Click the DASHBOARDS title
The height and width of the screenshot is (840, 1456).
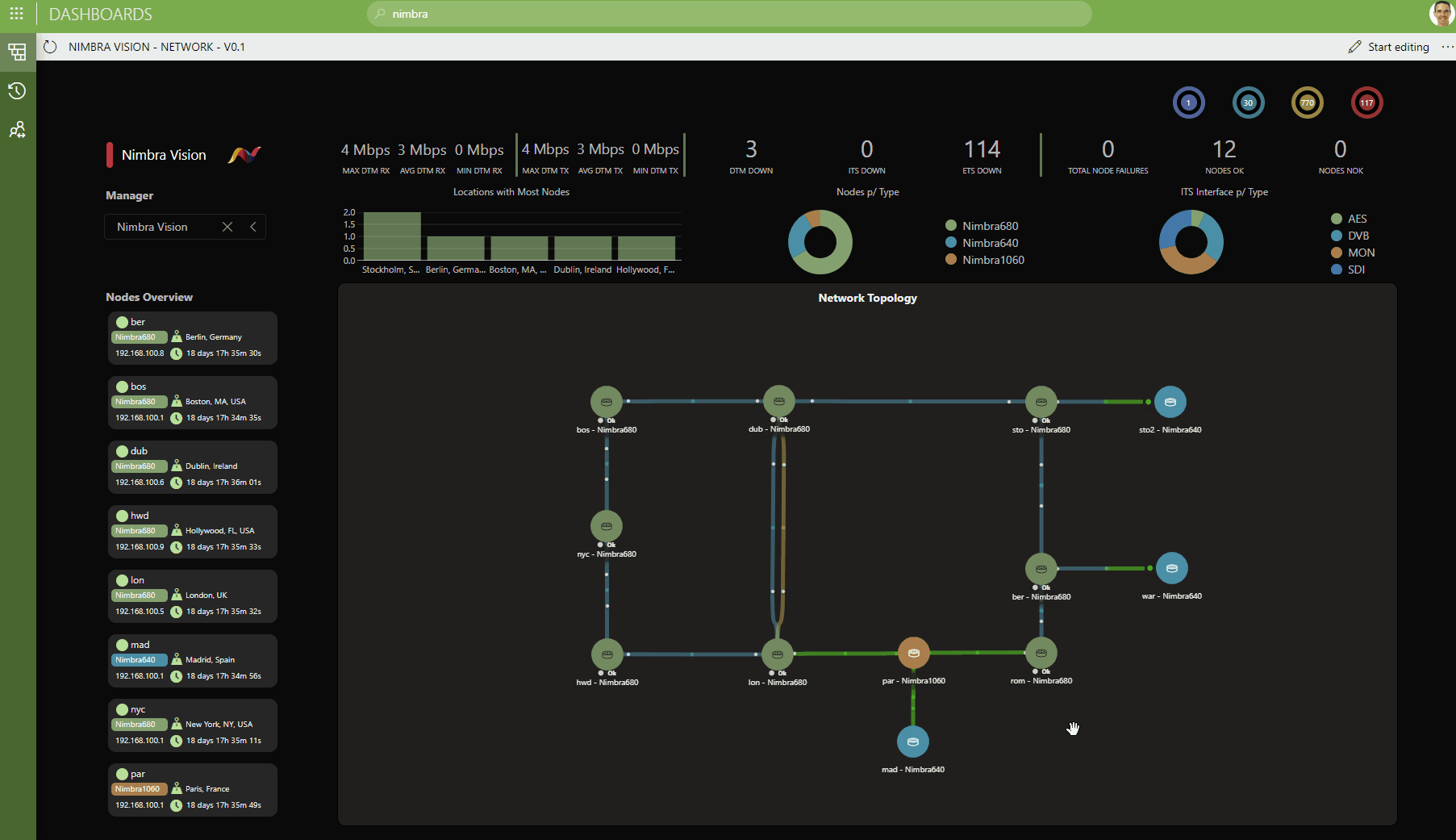tap(101, 15)
